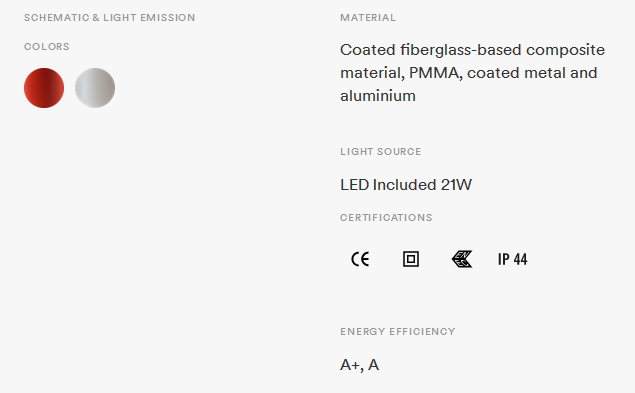
Task: Open the Schematic & Light Emission section
Action: click(x=109, y=17)
